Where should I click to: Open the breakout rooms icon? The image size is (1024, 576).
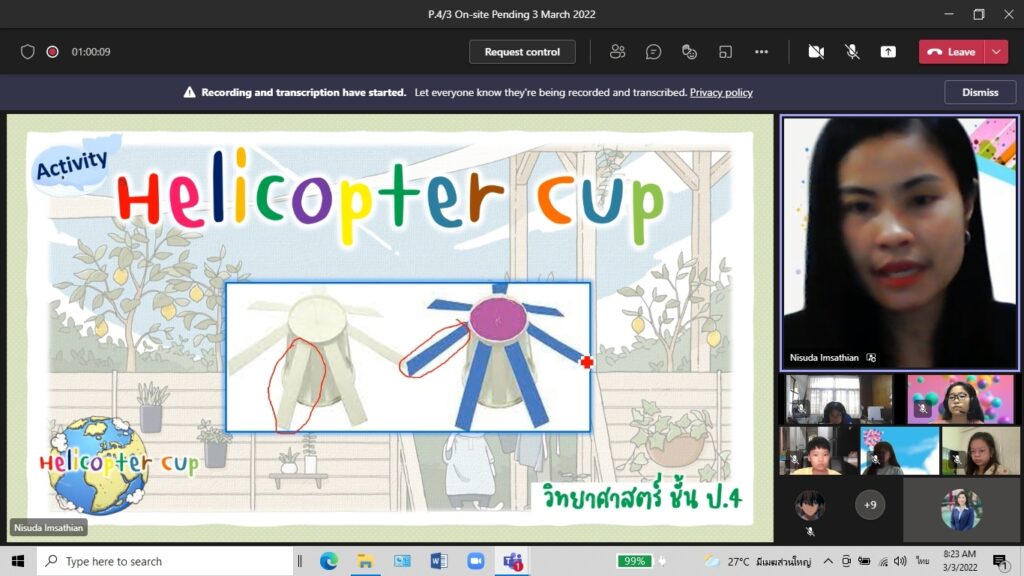click(725, 52)
